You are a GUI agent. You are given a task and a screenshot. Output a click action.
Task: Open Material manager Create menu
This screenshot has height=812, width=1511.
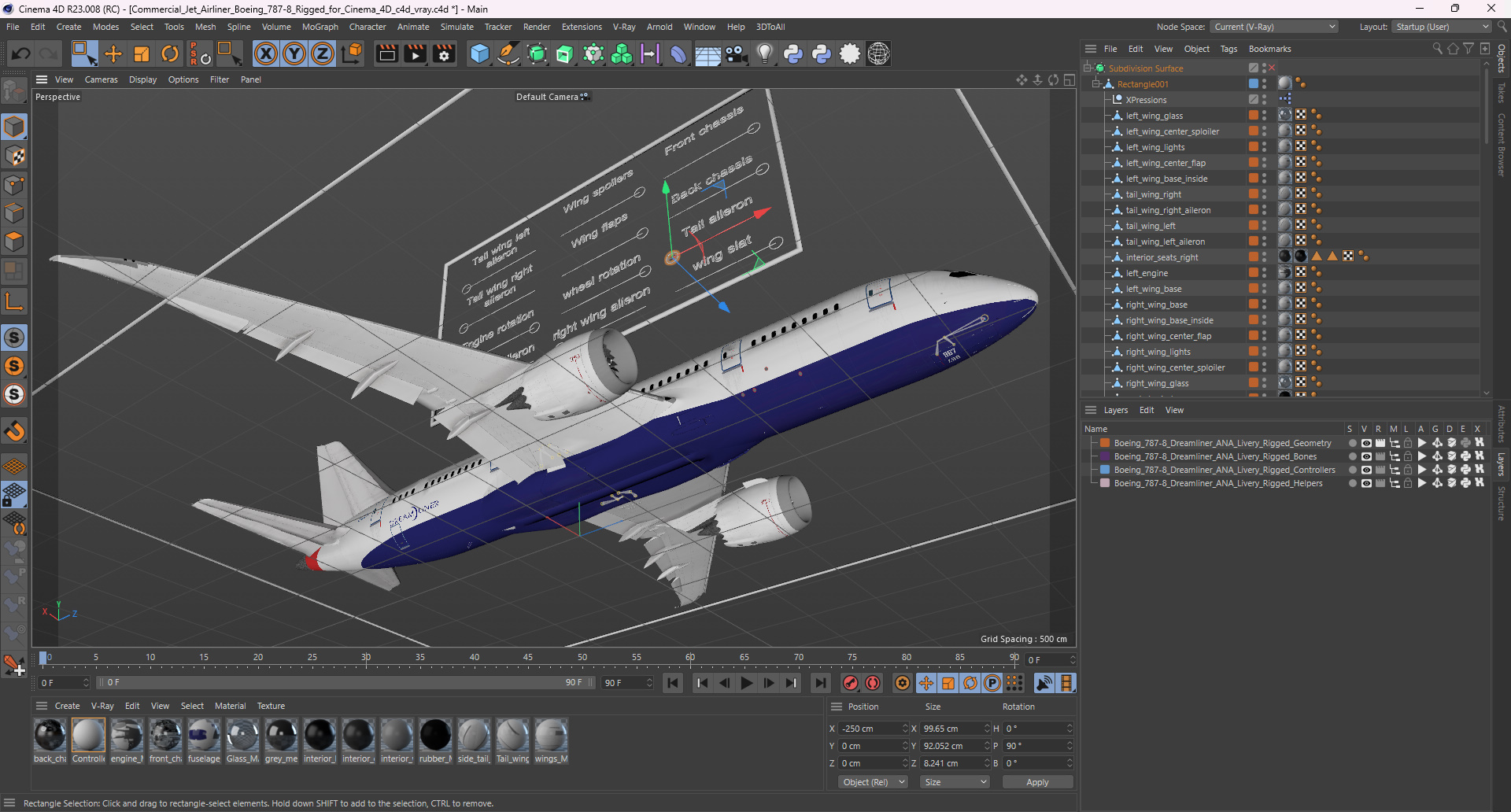[67, 706]
